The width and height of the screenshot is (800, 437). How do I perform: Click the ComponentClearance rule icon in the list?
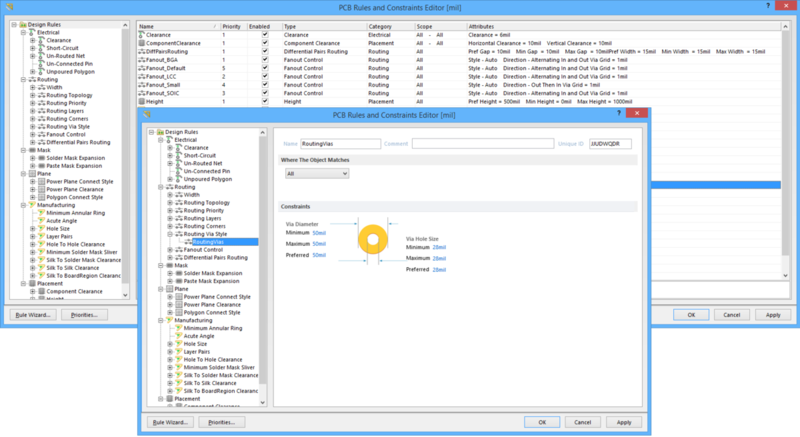pyautogui.click(x=140, y=44)
